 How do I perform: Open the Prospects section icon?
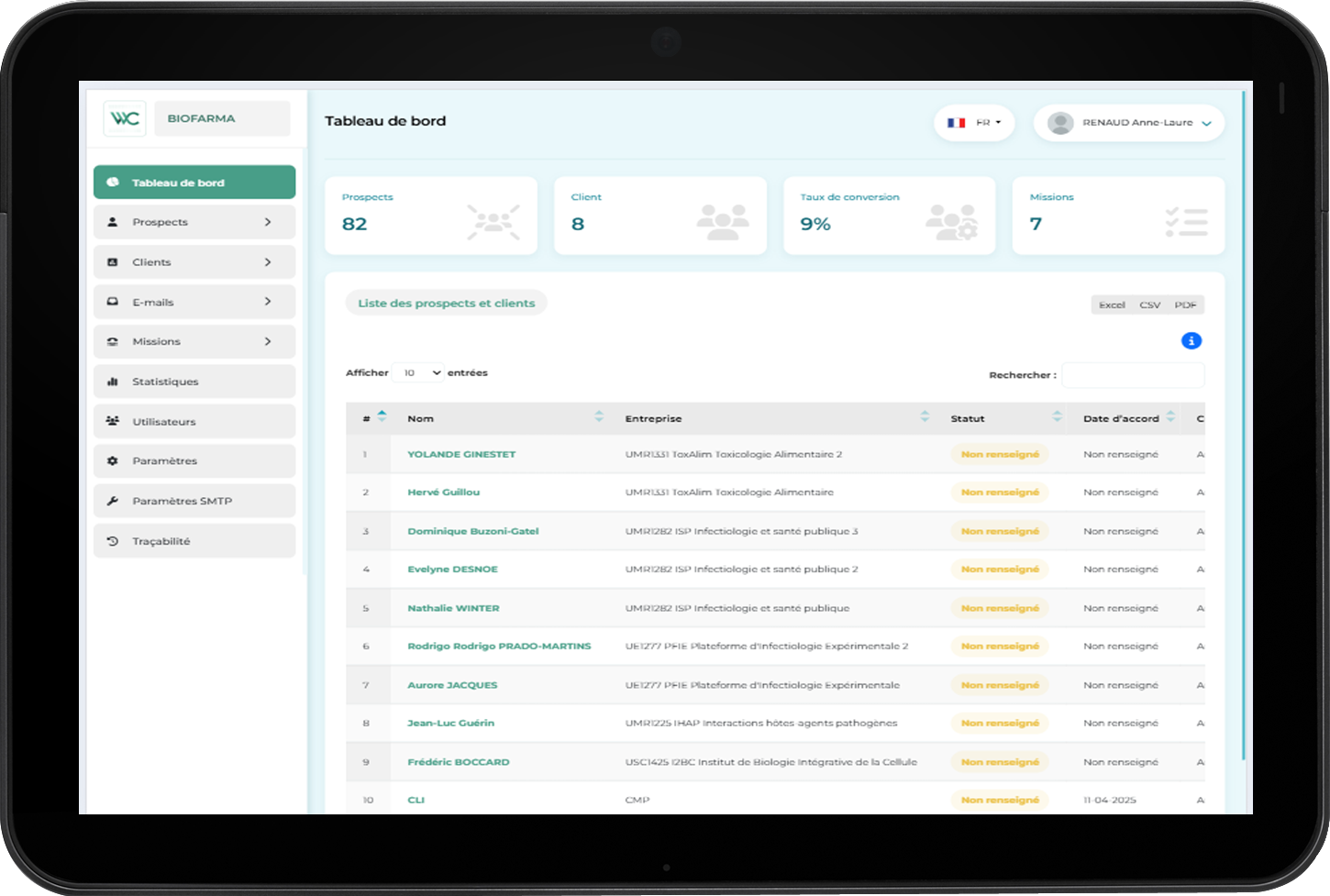point(112,221)
